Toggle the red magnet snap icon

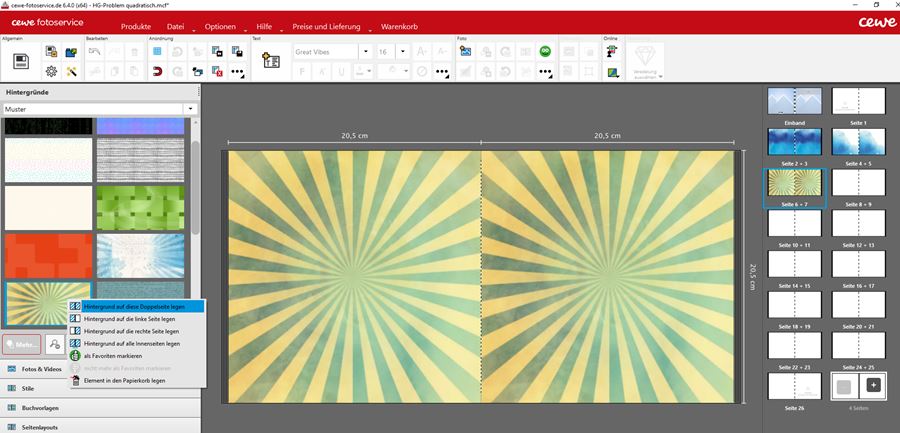tap(156, 71)
